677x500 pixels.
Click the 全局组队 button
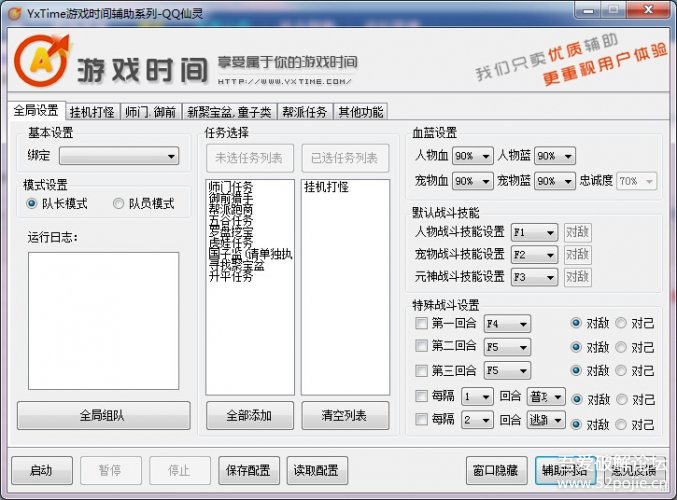coord(103,415)
